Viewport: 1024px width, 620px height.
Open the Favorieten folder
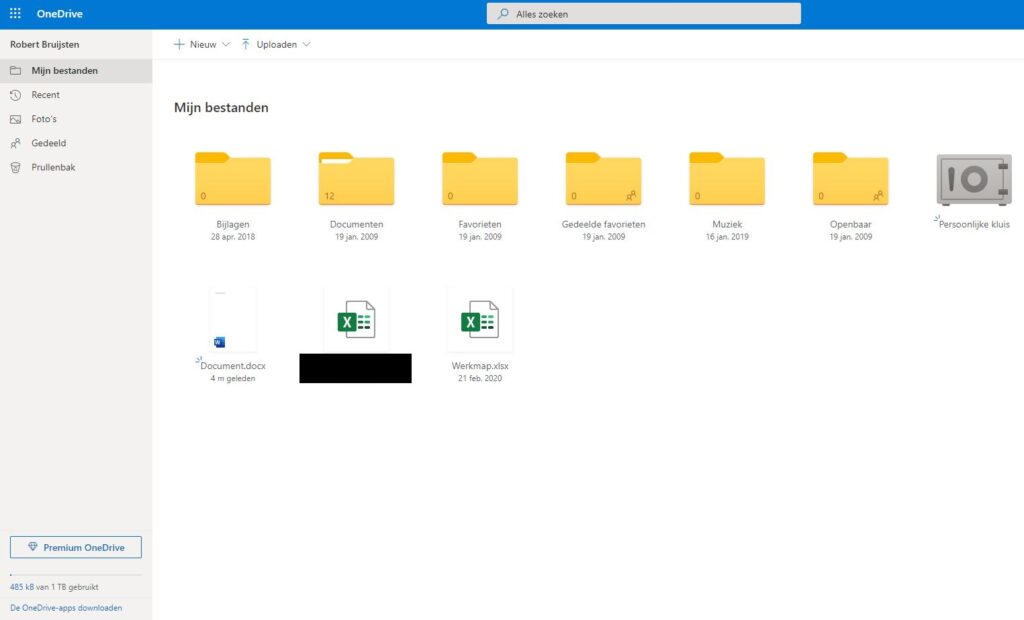[x=480, y=180]
